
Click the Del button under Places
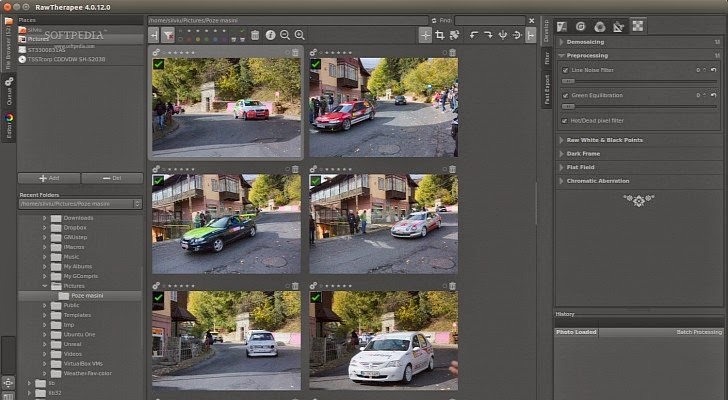point(112,178)
